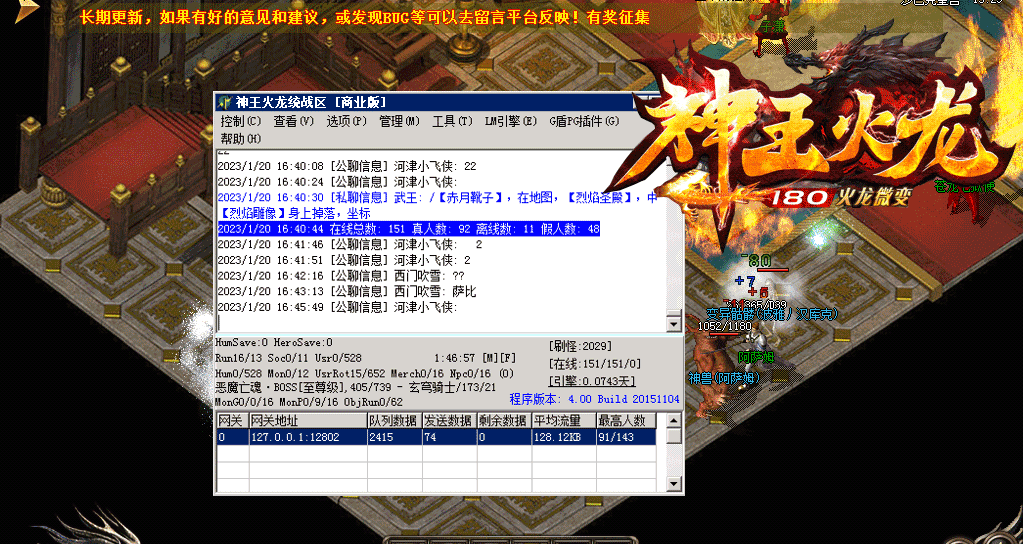
Task: Open the 工具(T) menu
Action: (452, 121)
